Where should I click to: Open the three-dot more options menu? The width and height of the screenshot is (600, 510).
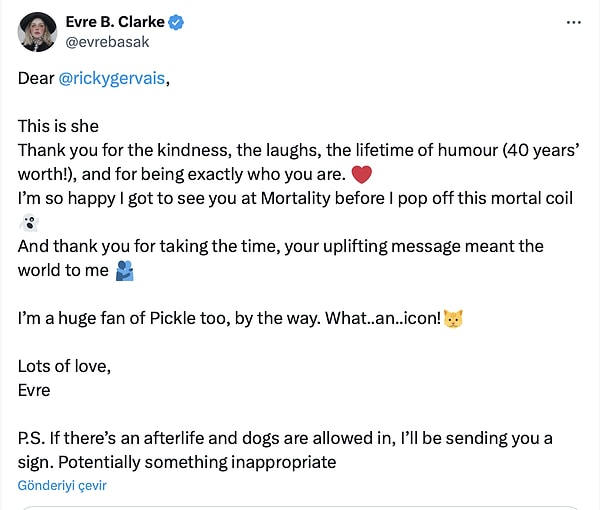pyautogui.click(x=574, y=23)
